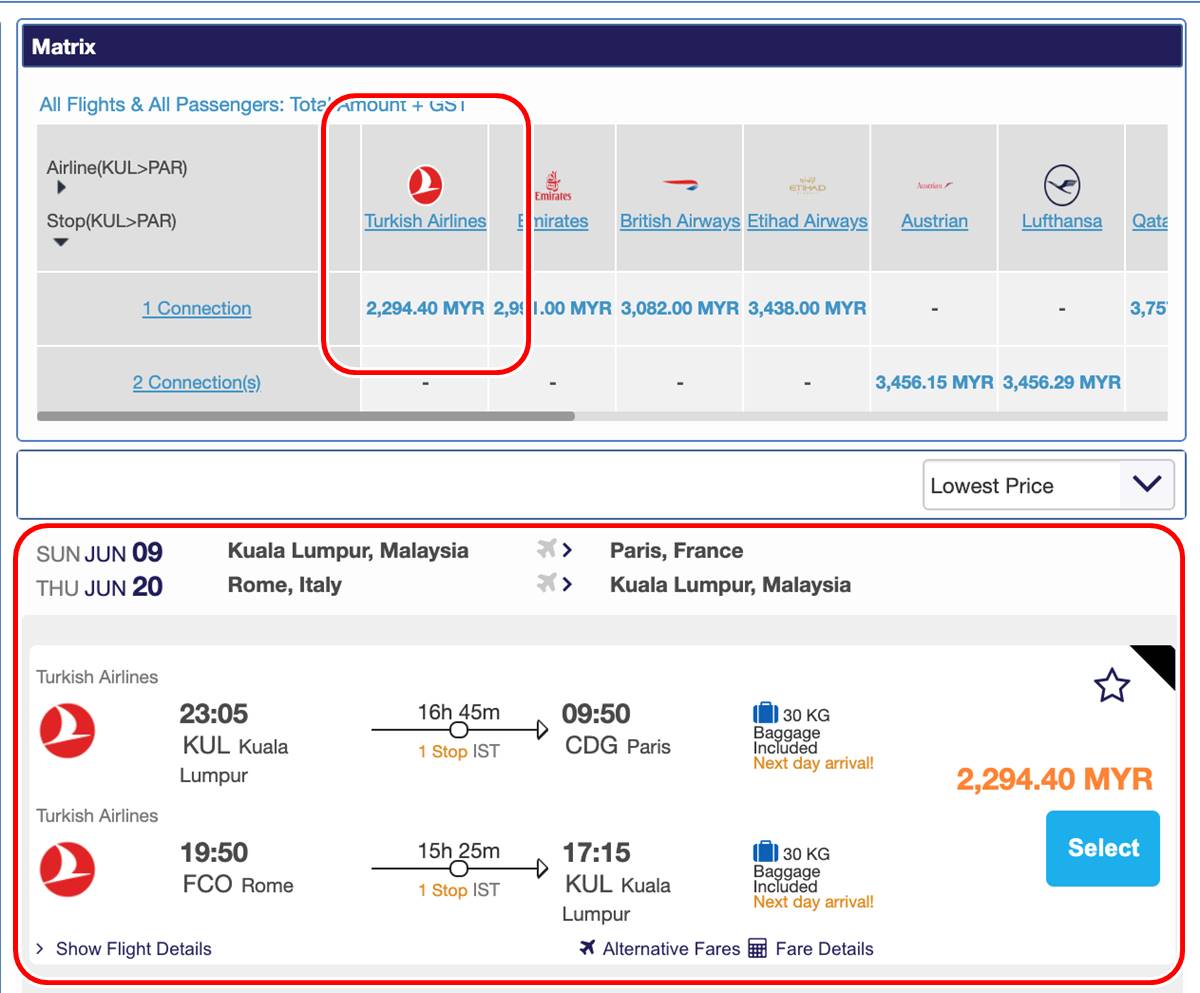Image resolution: width=1200 pixels, height=993 pixels.
Task: Click the 3,456.15 MYR Austrian fare
Action: pyautogui.click(x=934, y=382)
